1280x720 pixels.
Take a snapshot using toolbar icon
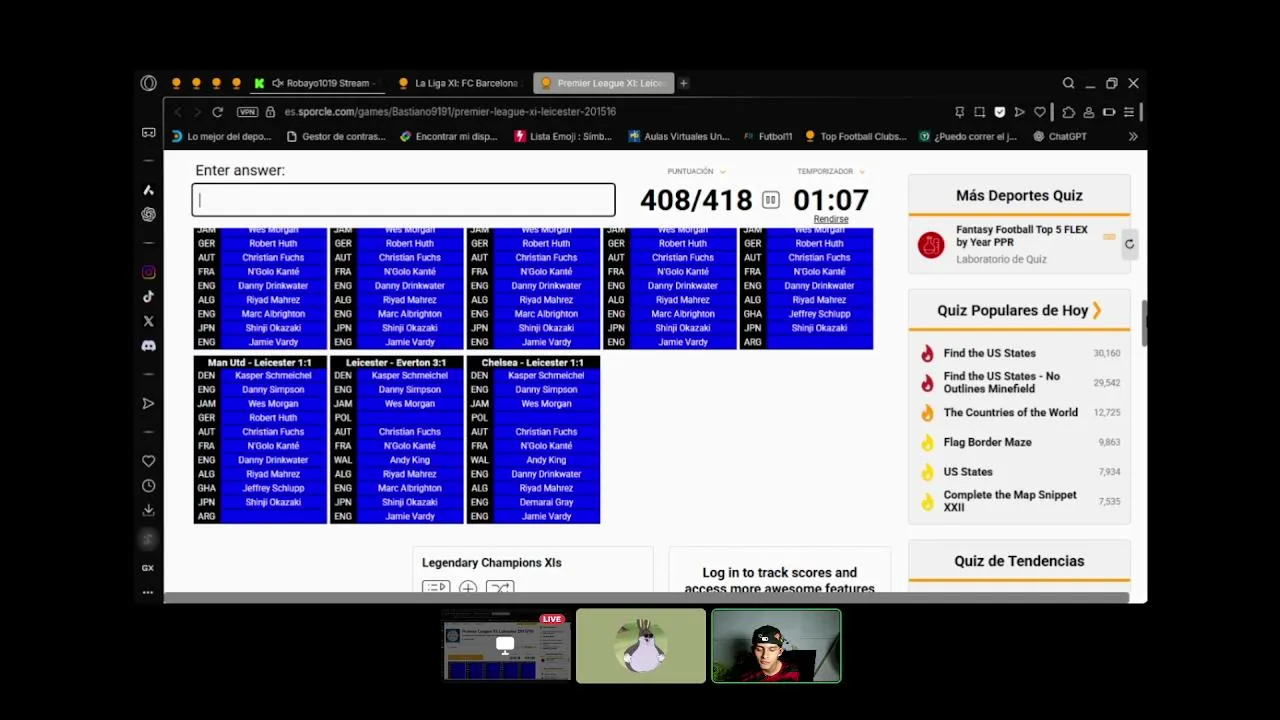(x=979, y=112)
